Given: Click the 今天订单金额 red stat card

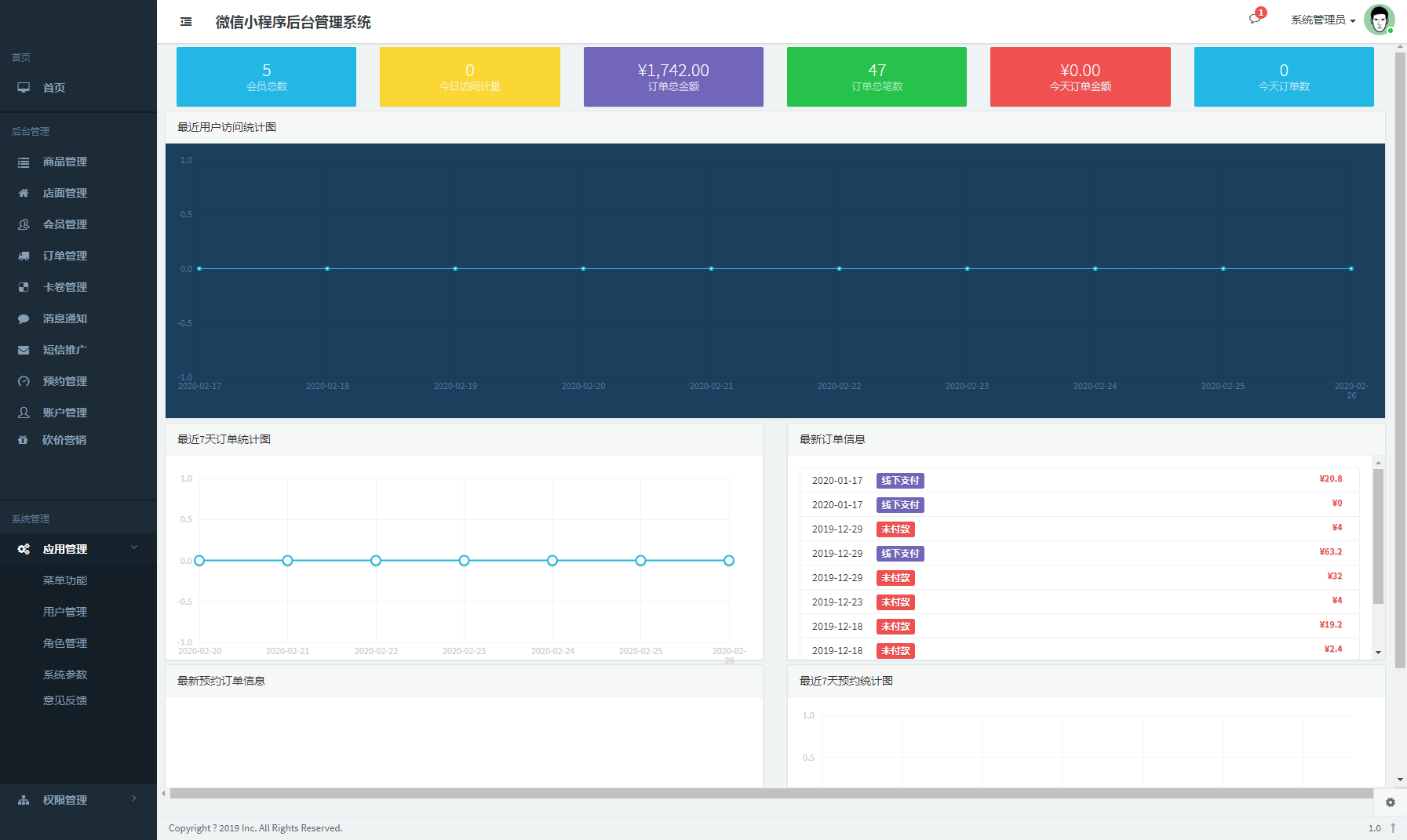Looking at the screenshot, I should coord(1081,77).
